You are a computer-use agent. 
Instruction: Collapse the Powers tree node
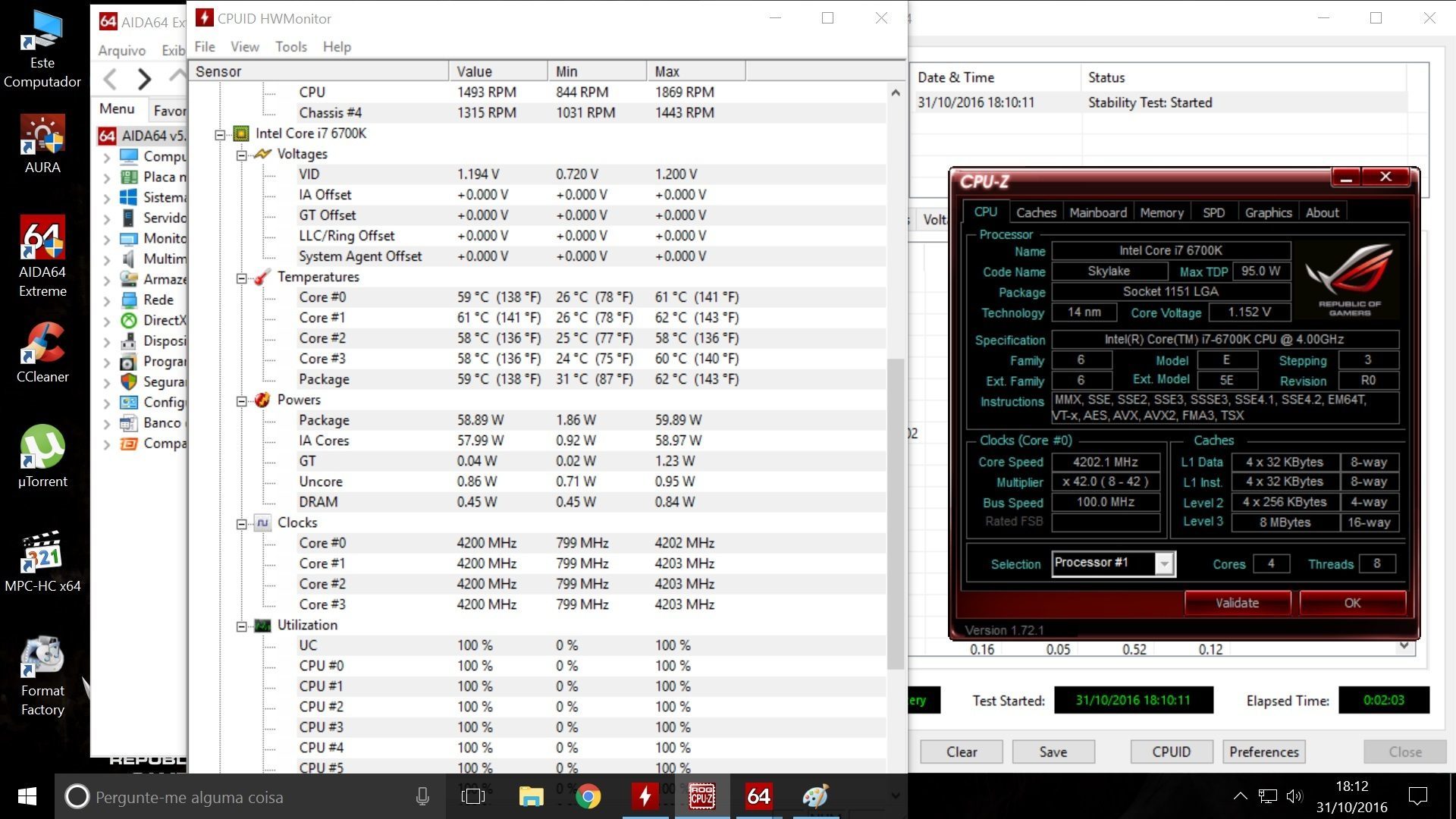click(241, 400)
